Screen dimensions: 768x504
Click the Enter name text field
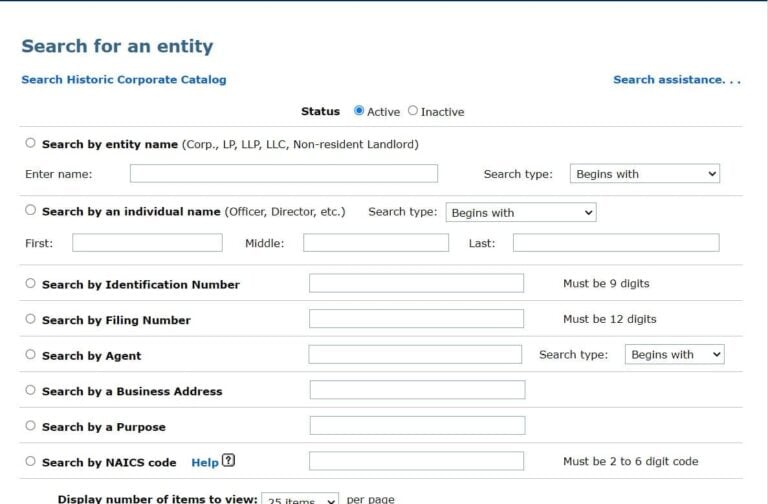pyautogui.click(x=283, y=174)
